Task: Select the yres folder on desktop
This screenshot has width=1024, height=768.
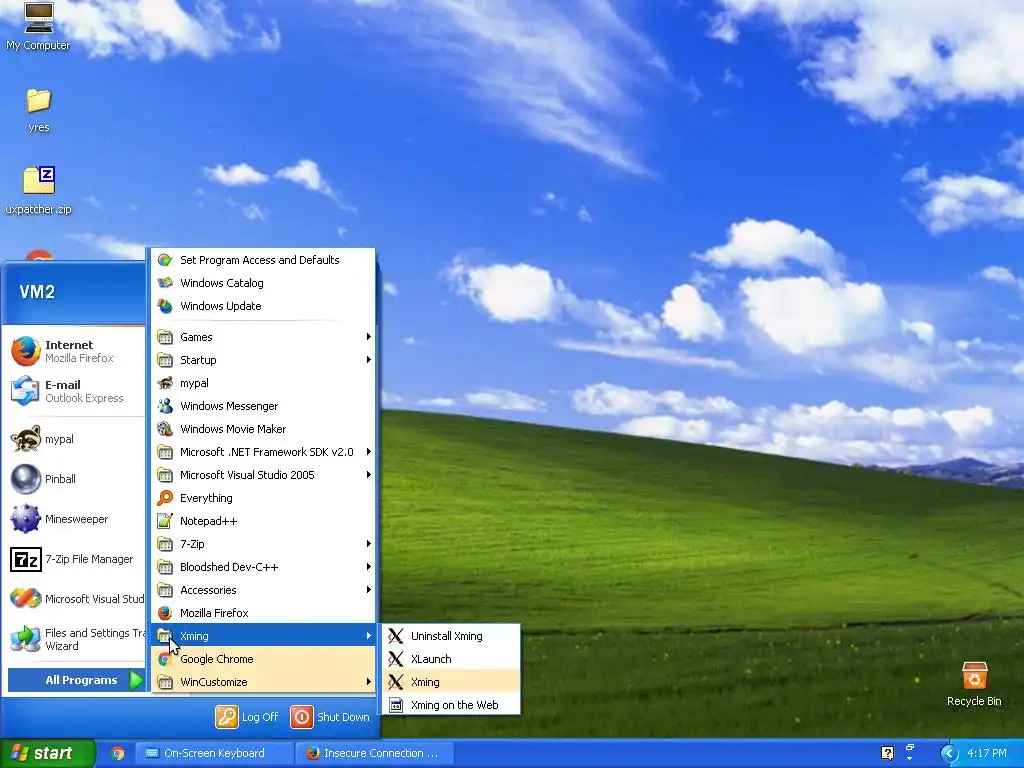Action: pyautogui.click(x=39, y=110)
